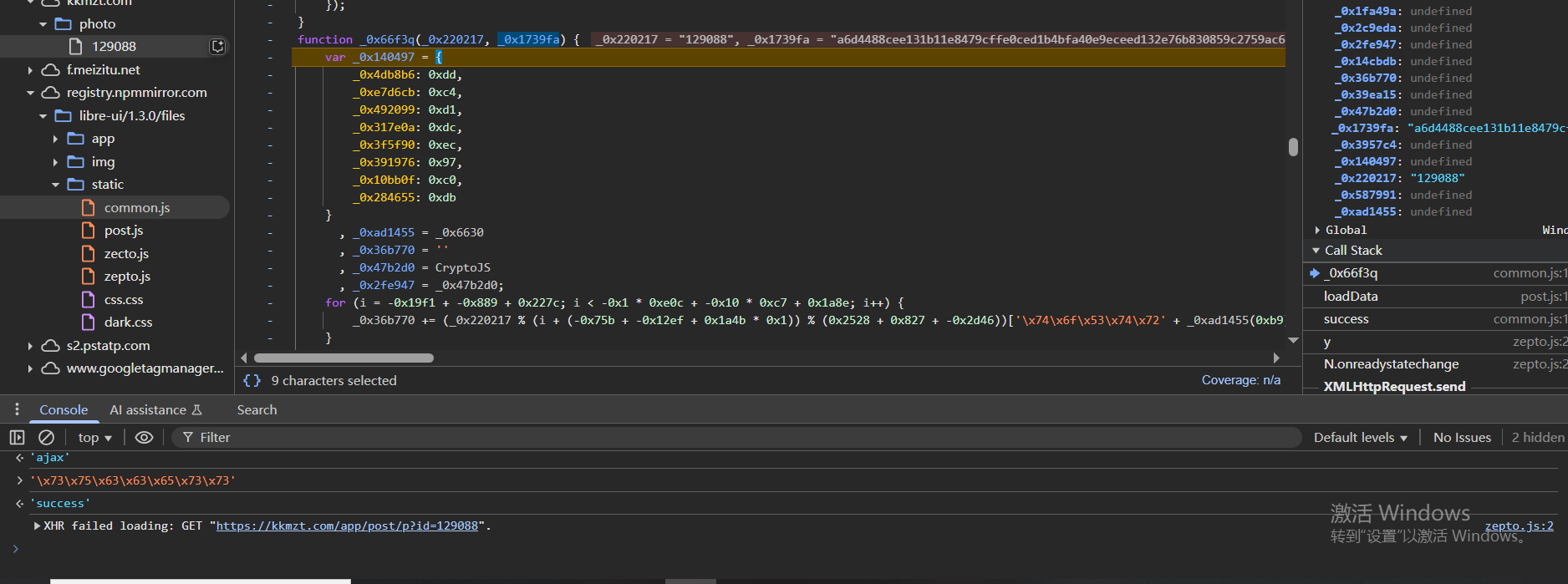Click the pretty print curly braces icon
Viewport: 1568px width, 584px height.
point(252,381)
